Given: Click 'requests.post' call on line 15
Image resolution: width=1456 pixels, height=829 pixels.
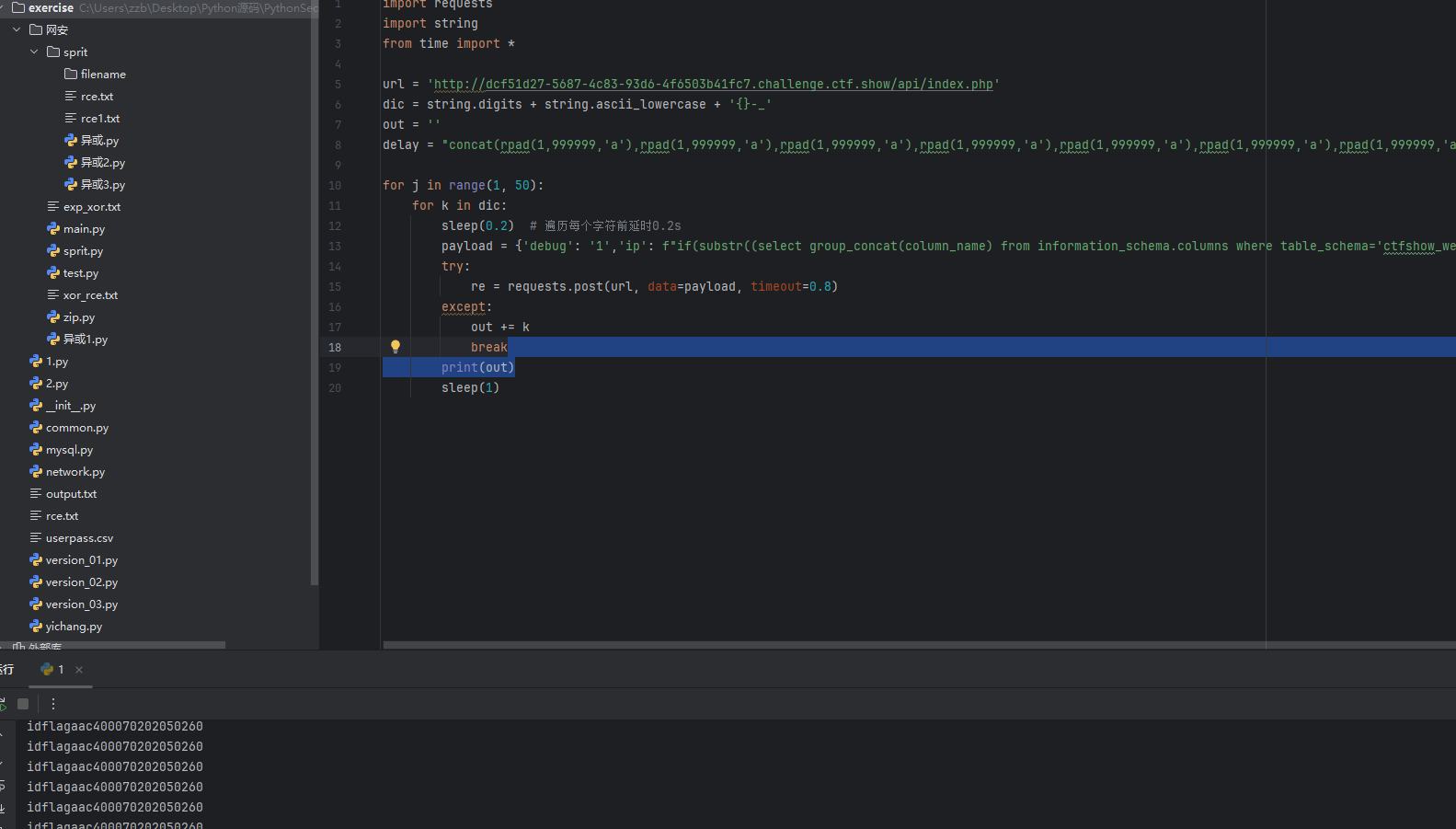Looking at the screenshot, I should [569, 286].
